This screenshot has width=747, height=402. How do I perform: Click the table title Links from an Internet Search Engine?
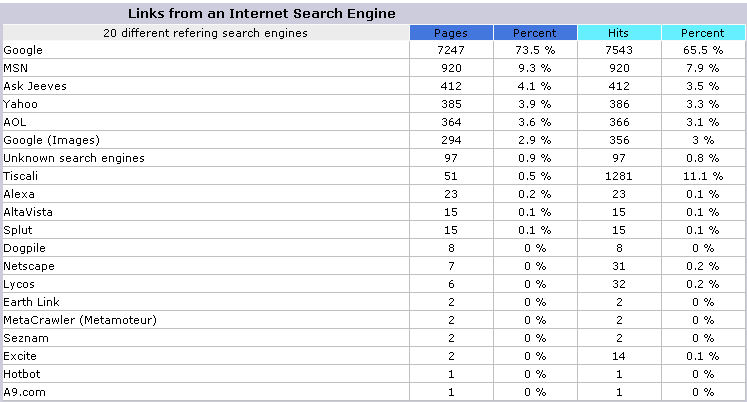[262, 13]
